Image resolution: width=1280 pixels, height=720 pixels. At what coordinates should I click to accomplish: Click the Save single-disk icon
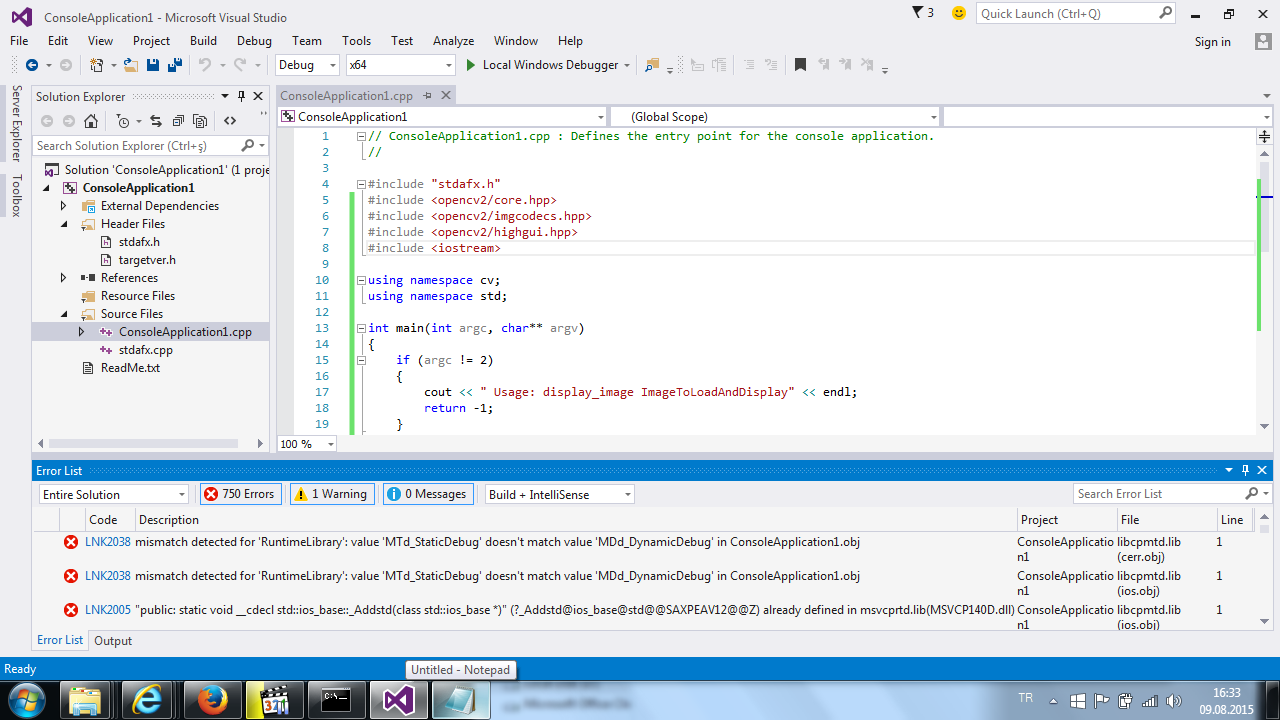click(153, 65)
